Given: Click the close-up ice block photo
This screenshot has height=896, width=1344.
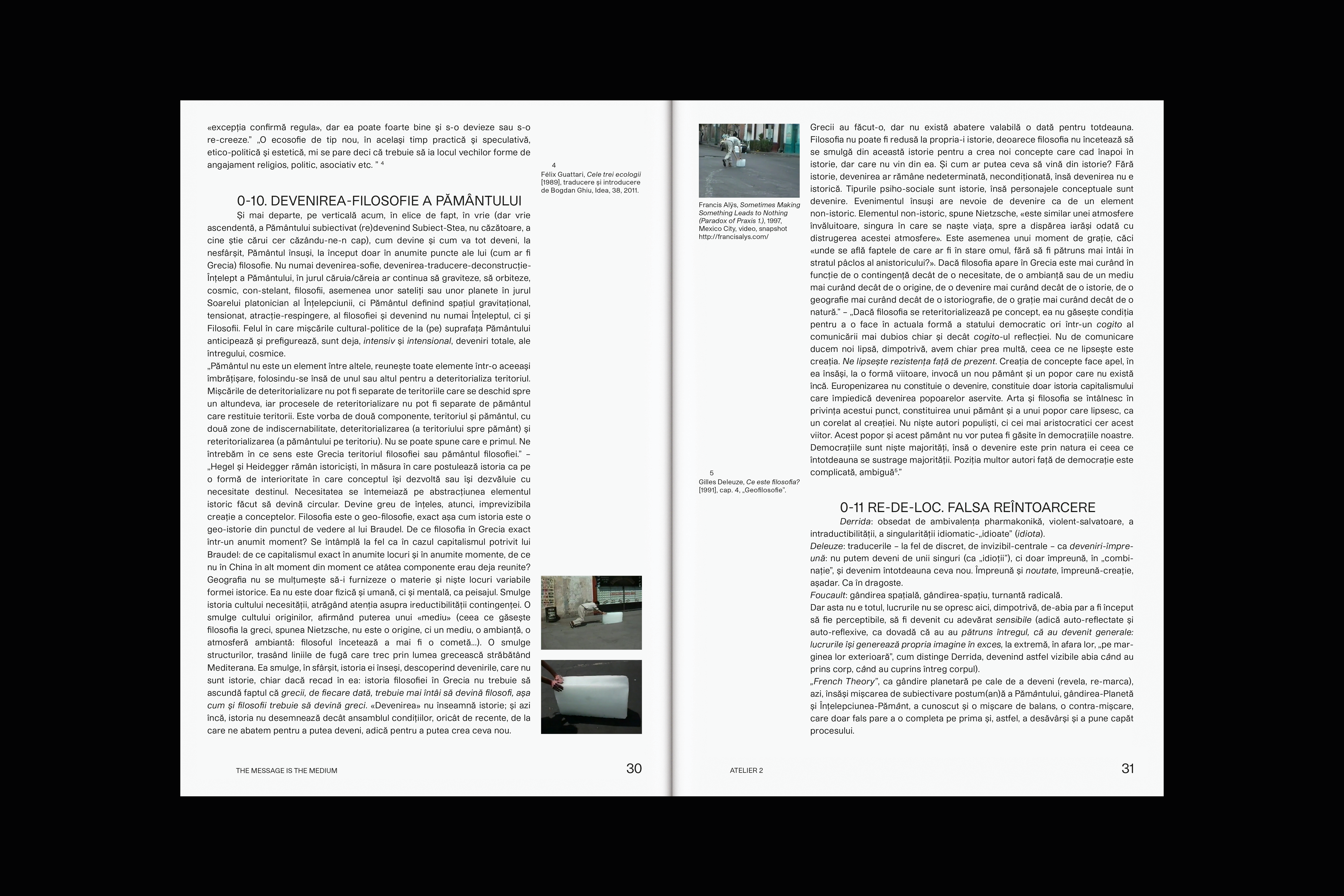Looking at the screenshot, I should click(x=591, y=697).
